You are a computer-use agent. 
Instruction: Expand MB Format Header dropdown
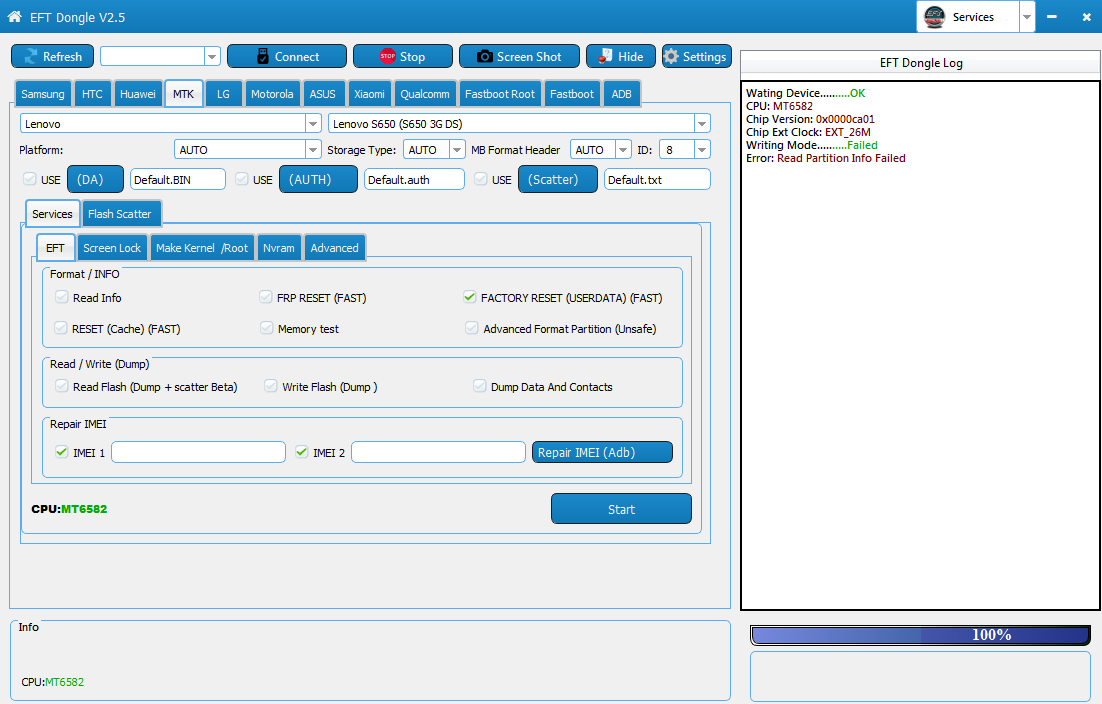[x=623, y=150]
